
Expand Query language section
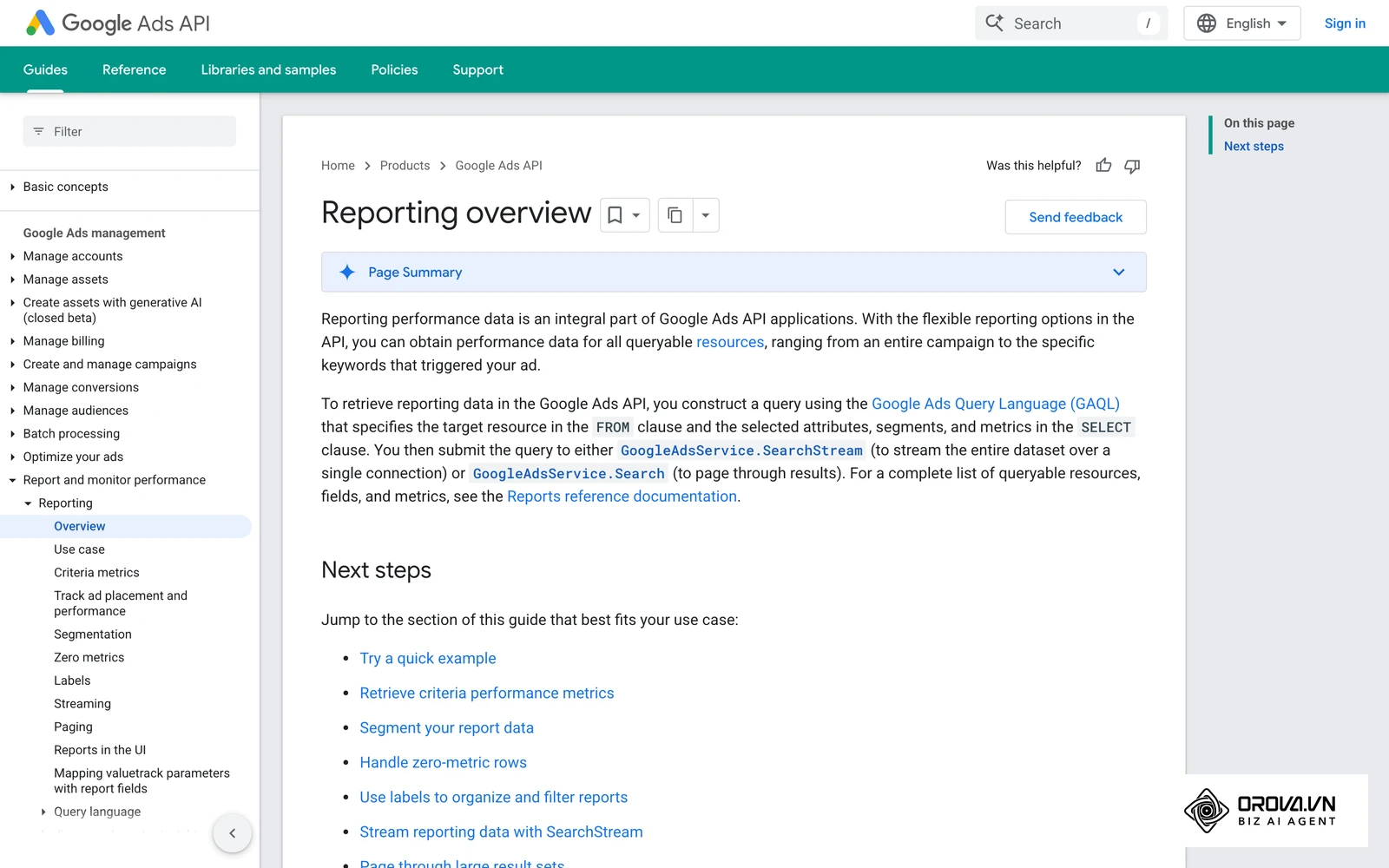(x=43, y=812)
